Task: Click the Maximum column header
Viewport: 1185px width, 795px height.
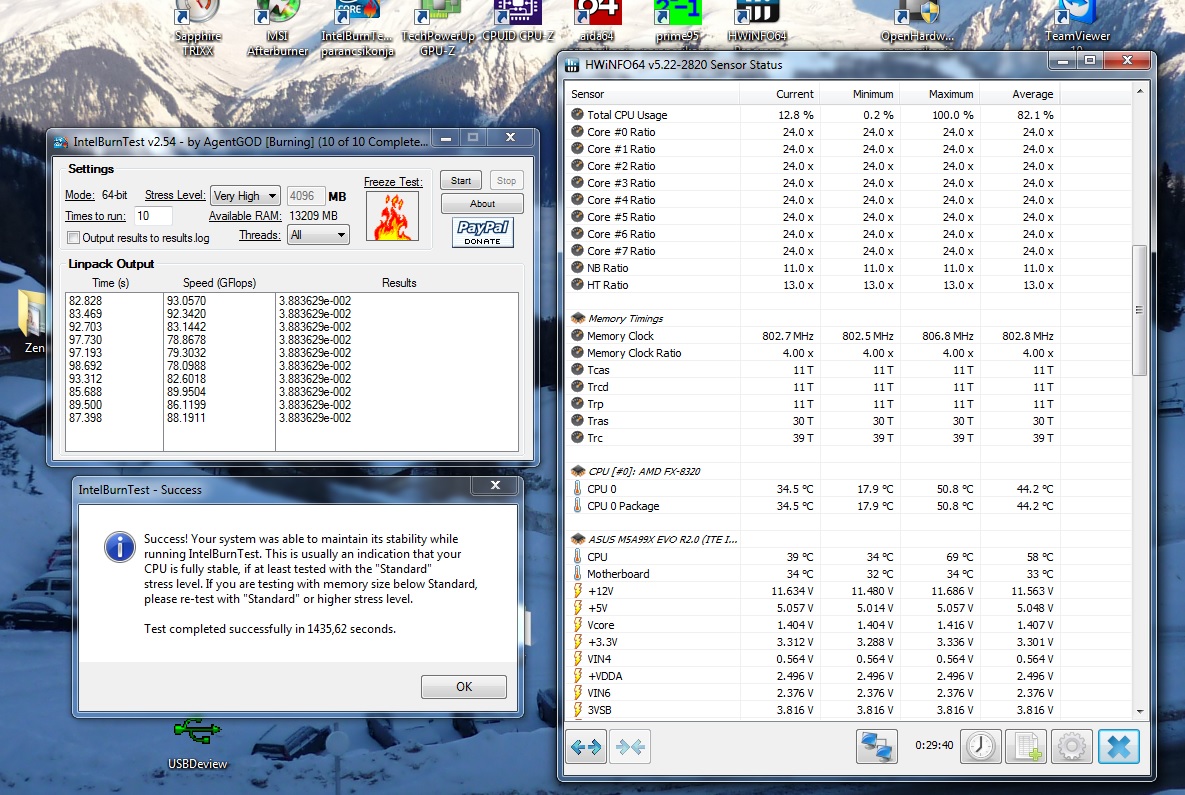Action: (x=939, y=94)
